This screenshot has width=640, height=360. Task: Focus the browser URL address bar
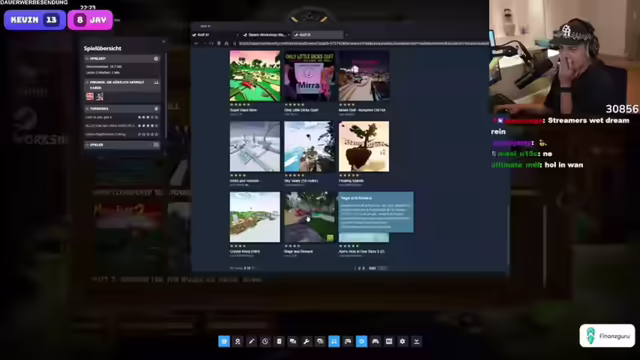(x=363, y=43)
